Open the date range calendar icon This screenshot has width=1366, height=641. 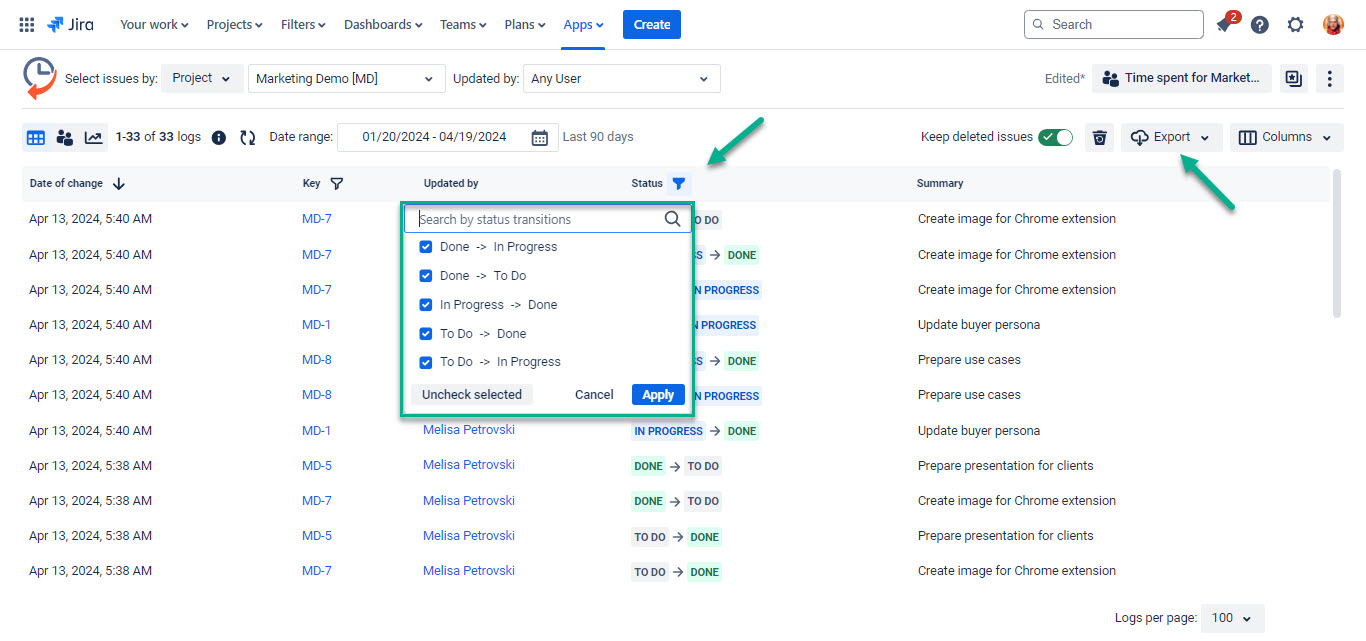pos(538,137)
